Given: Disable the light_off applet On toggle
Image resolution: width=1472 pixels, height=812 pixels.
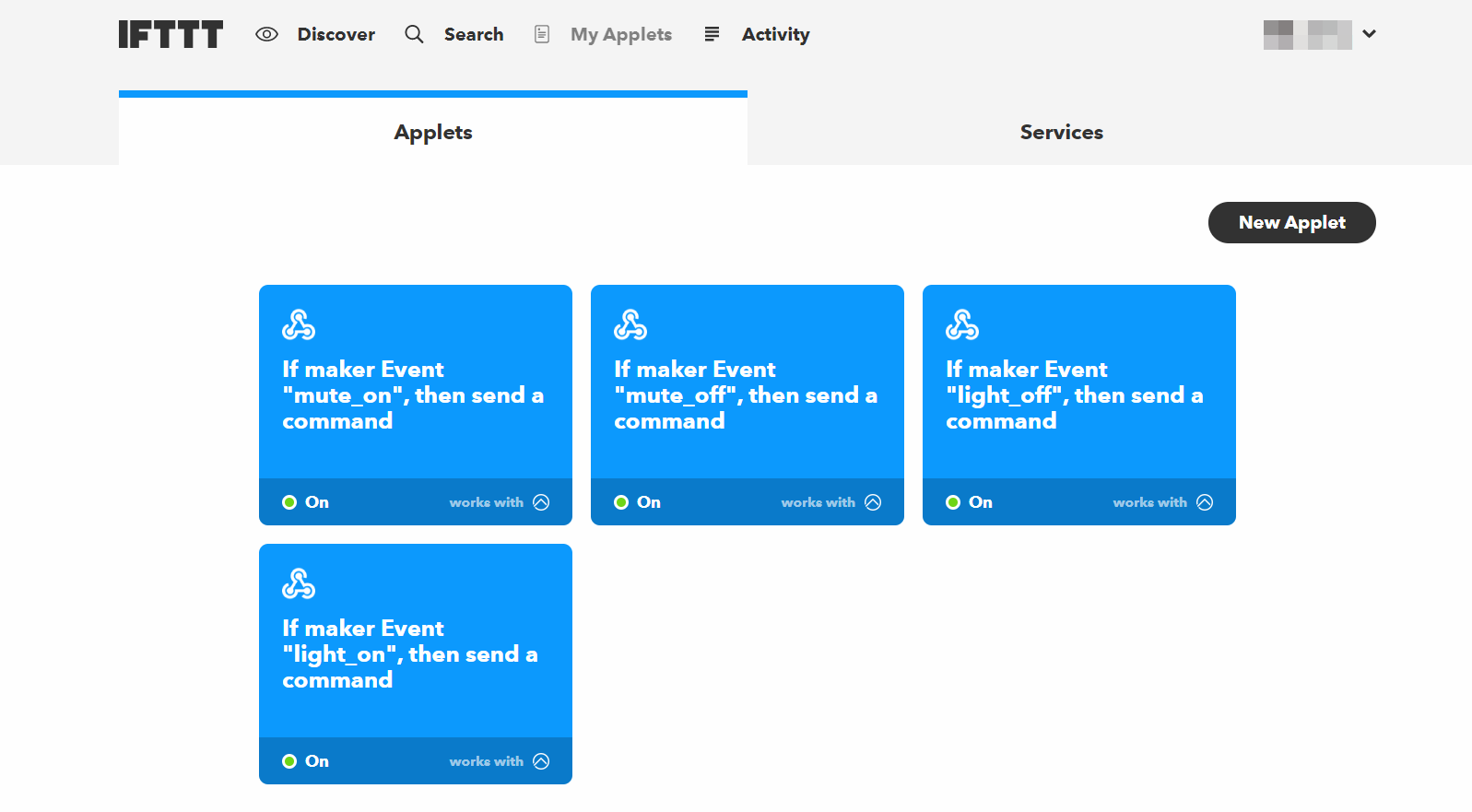Looking at the screenshot, I should click(969, 502).
